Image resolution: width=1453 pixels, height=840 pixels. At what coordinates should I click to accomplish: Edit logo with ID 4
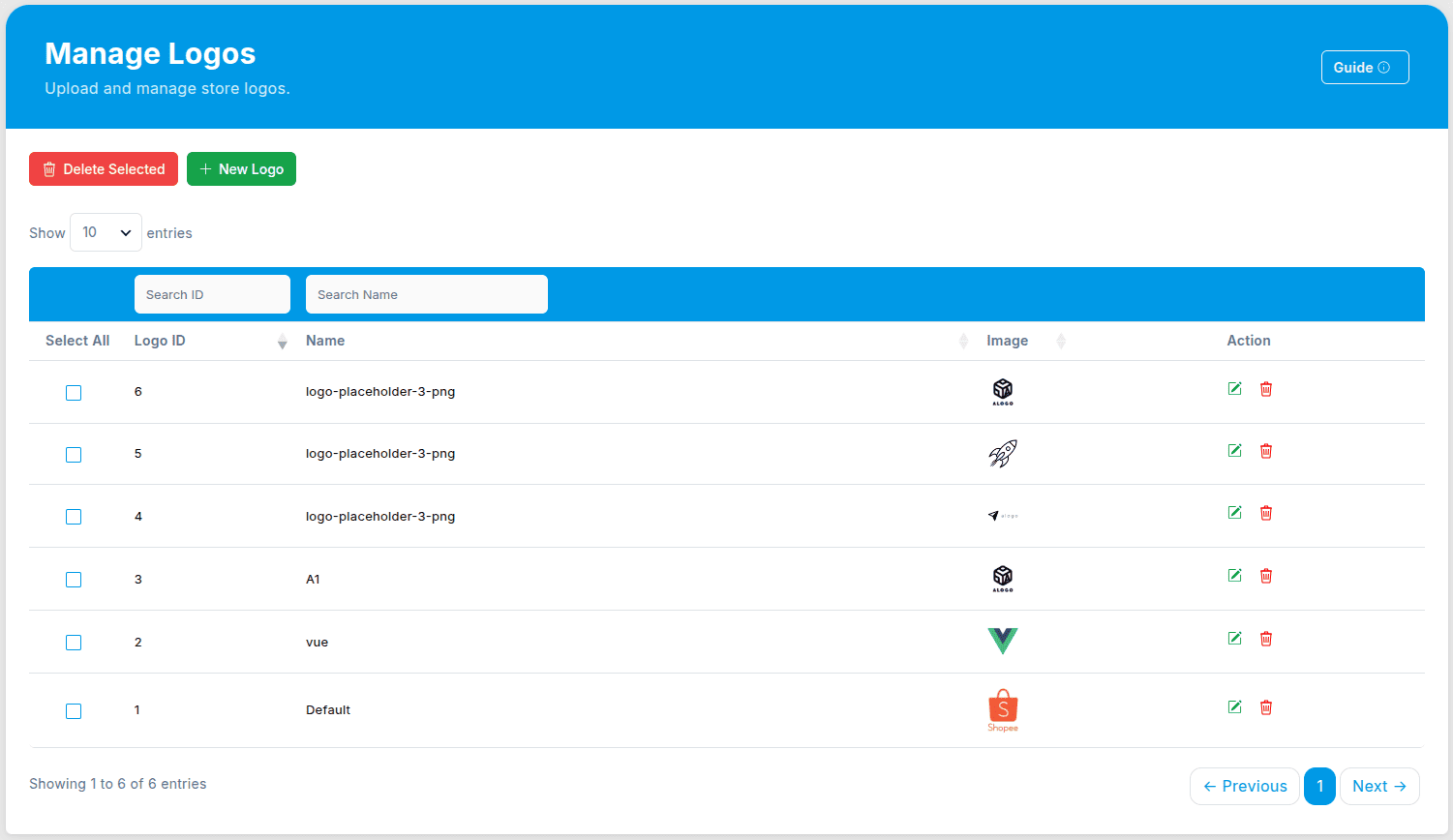tap(1234, 513)
